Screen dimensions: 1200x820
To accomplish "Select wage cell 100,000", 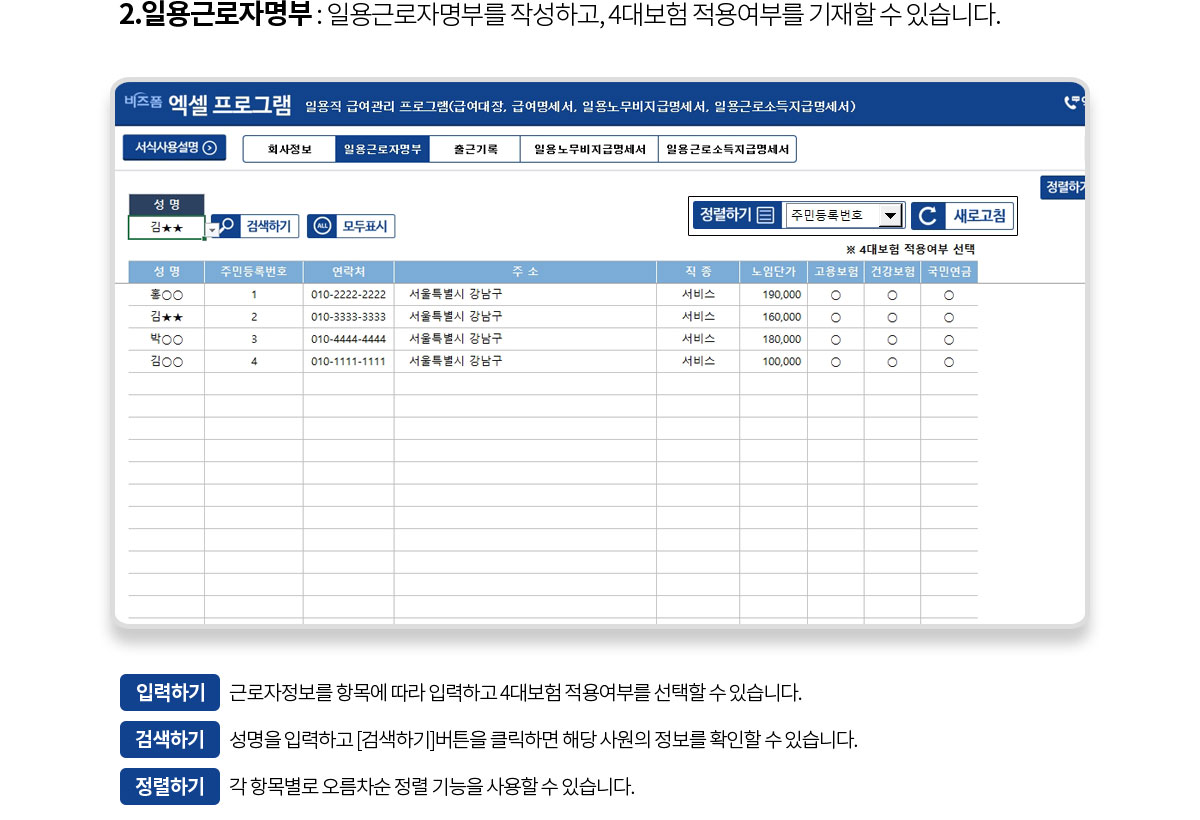I will [x=774, y=362].
